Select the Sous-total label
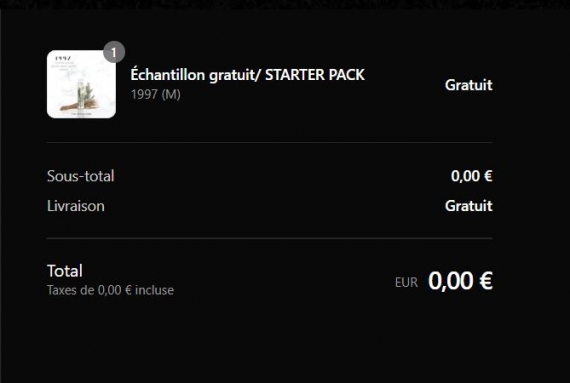Image resolution: width=570 pixels, height=383 pixels. click(x=80, y=176)
